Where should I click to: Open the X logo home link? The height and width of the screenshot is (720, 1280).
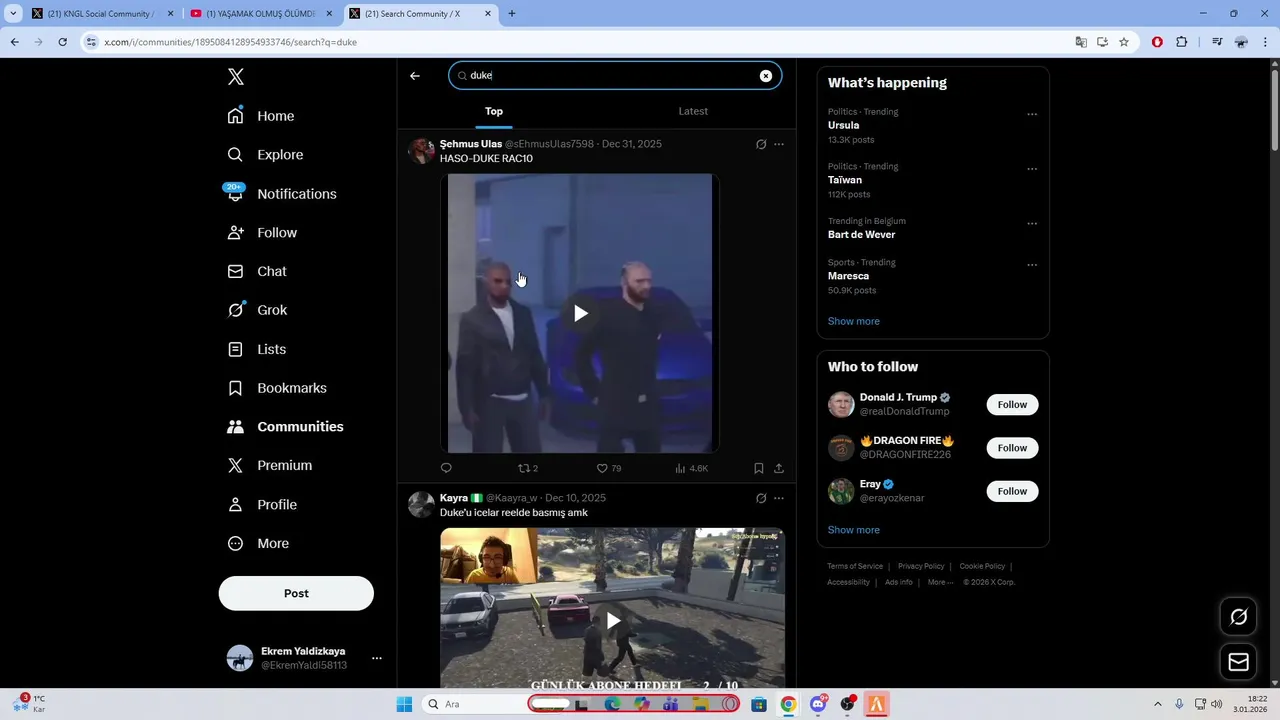pyautogui.click(x=236, y=77)
